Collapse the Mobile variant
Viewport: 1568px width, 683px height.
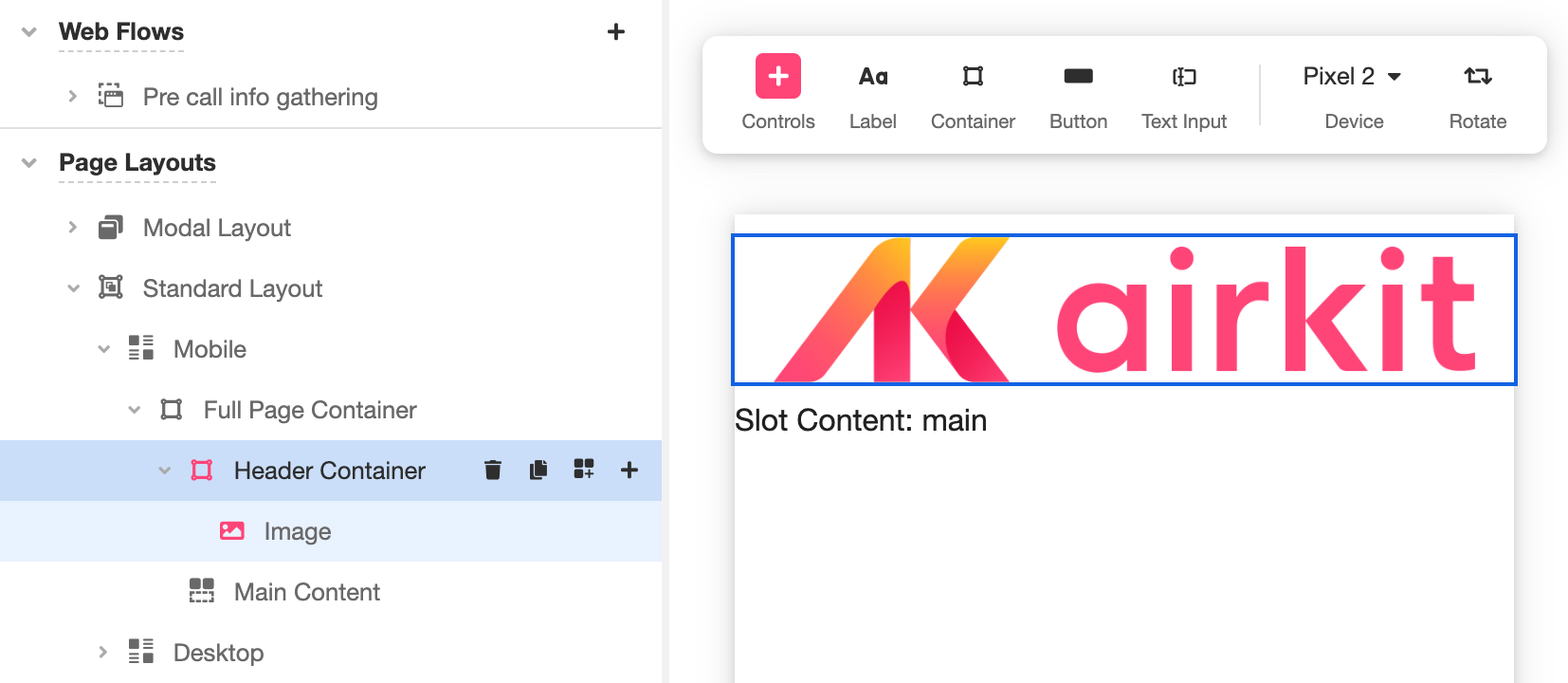click(x=103, y=349)
